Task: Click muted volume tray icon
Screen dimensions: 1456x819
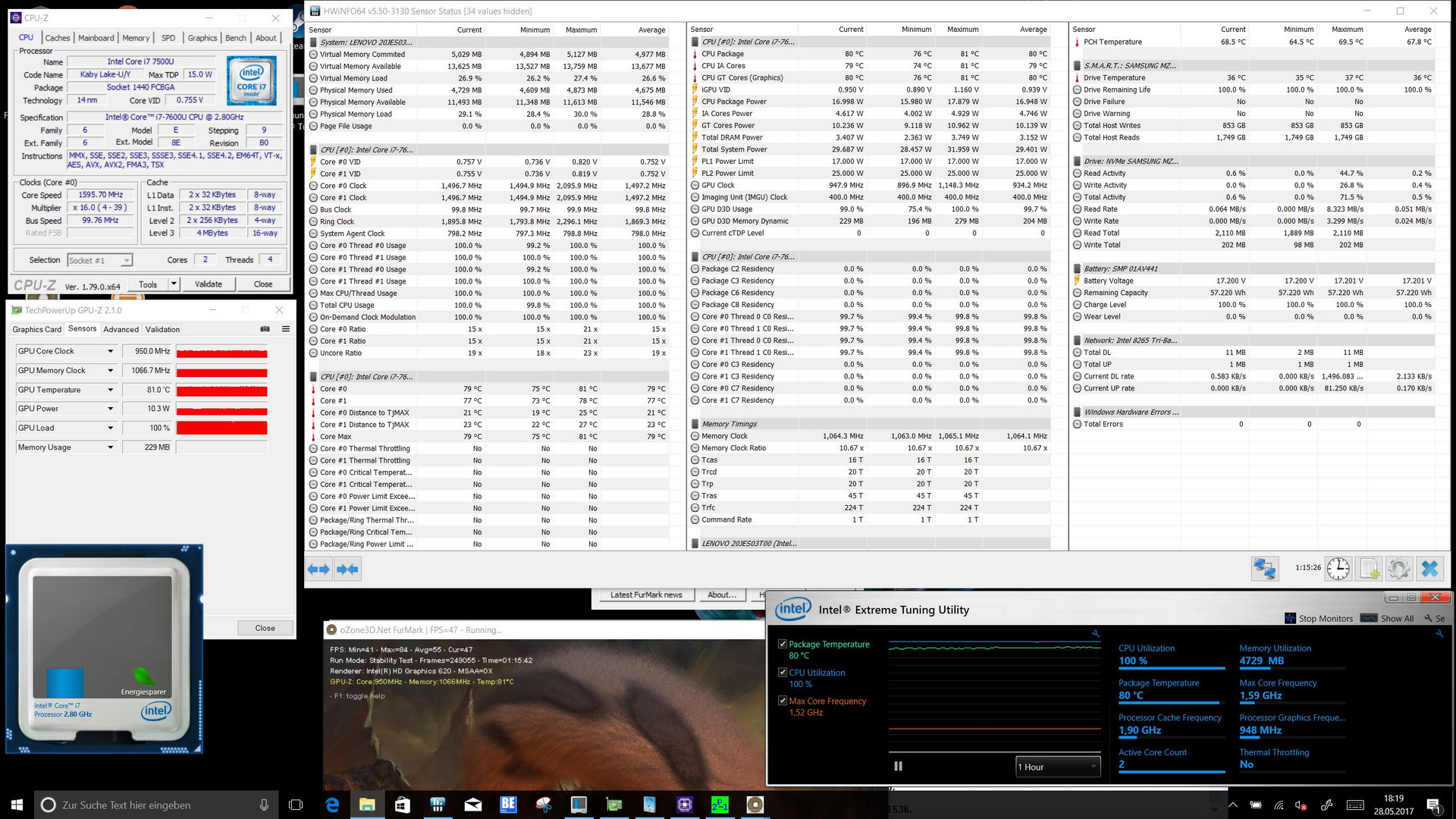Action: click(1301, 805)
